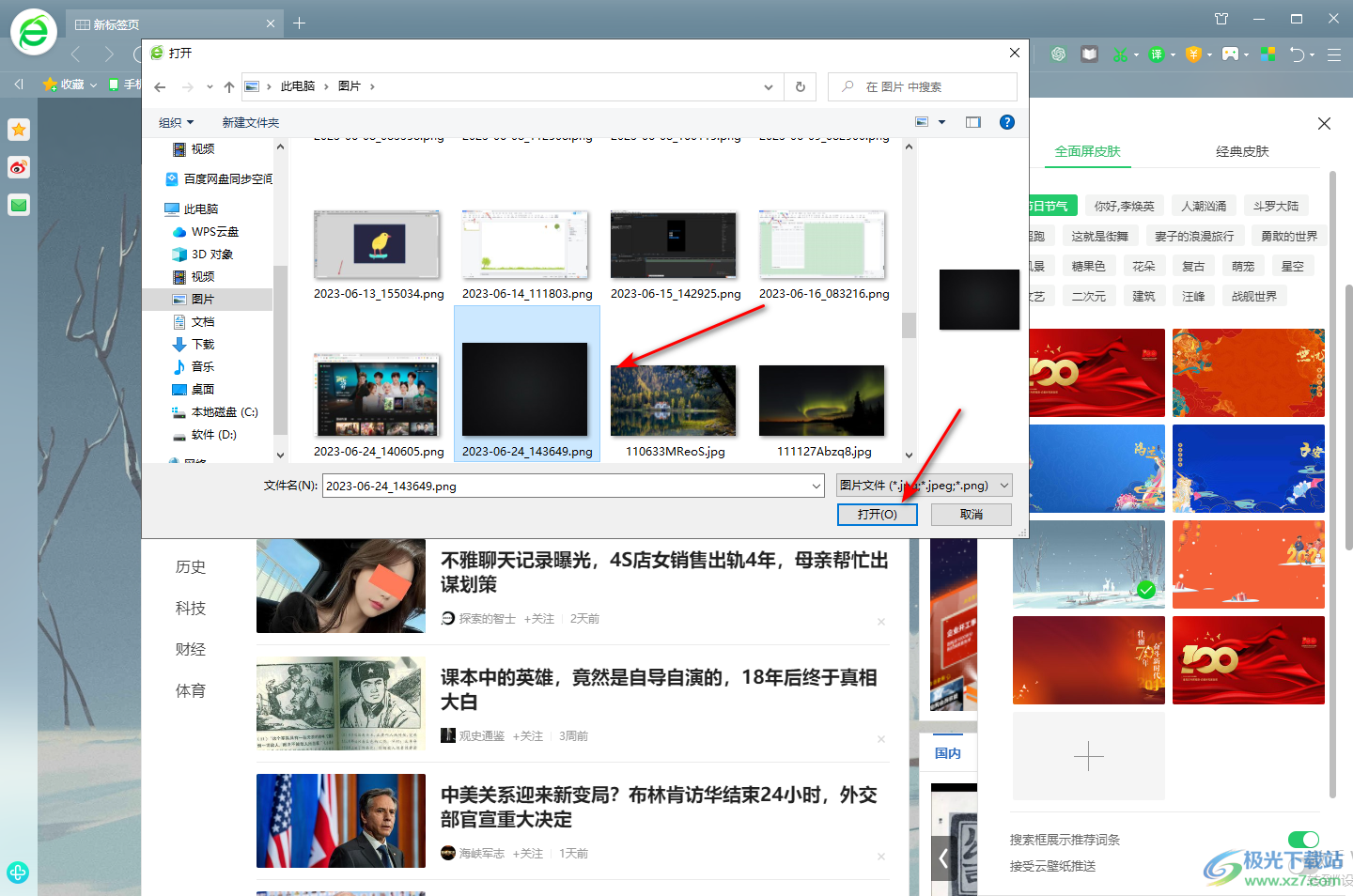Expand the address path history dropdown

click(769, 86)
